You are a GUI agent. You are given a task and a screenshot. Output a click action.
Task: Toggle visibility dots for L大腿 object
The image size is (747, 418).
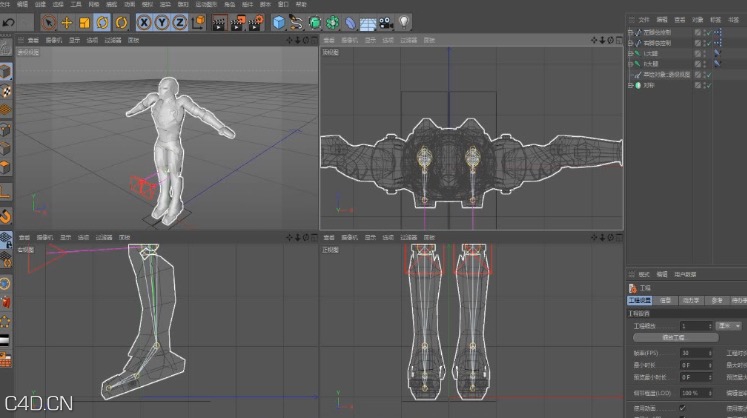coord(705,53)
